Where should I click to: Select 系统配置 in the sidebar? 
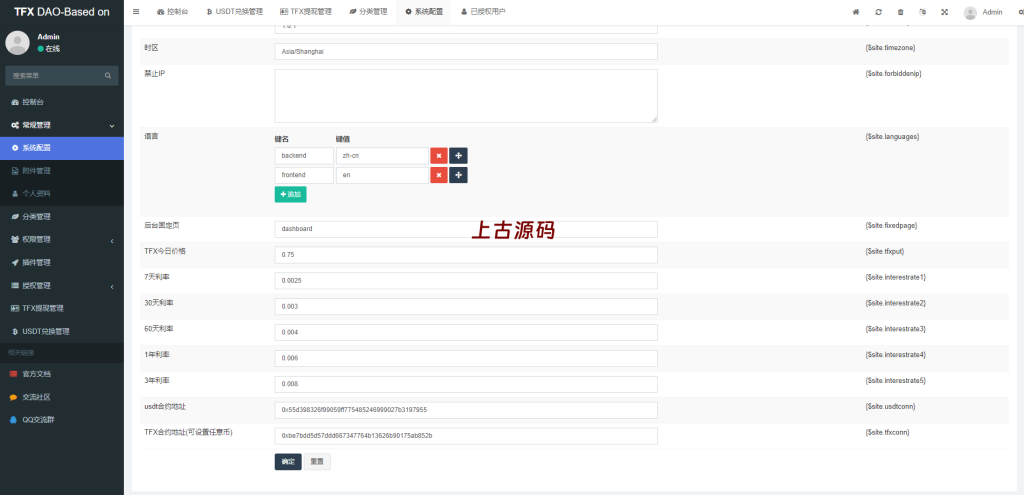62,148
